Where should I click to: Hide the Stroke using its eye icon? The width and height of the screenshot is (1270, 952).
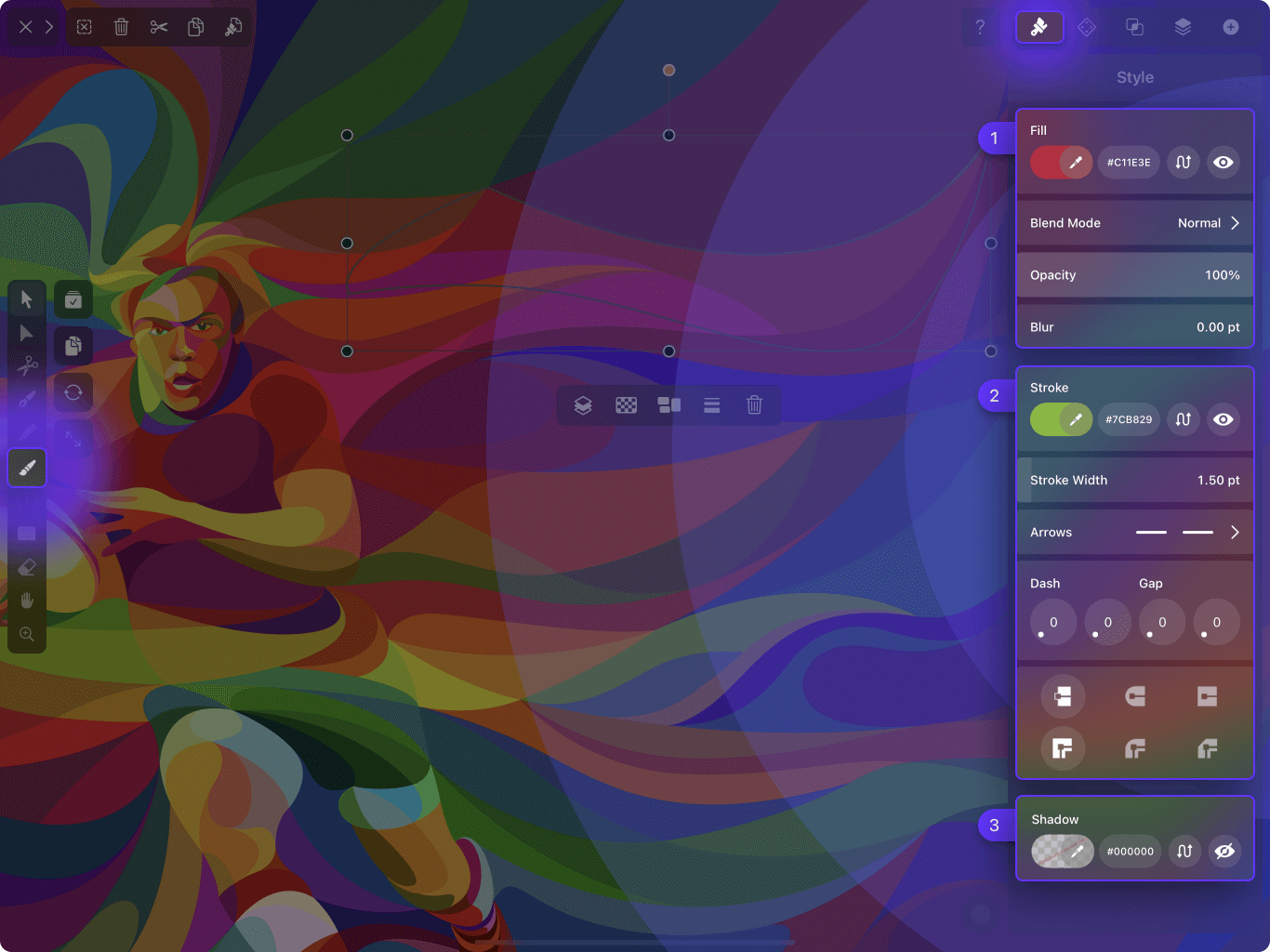click(x=1224, y=420)
